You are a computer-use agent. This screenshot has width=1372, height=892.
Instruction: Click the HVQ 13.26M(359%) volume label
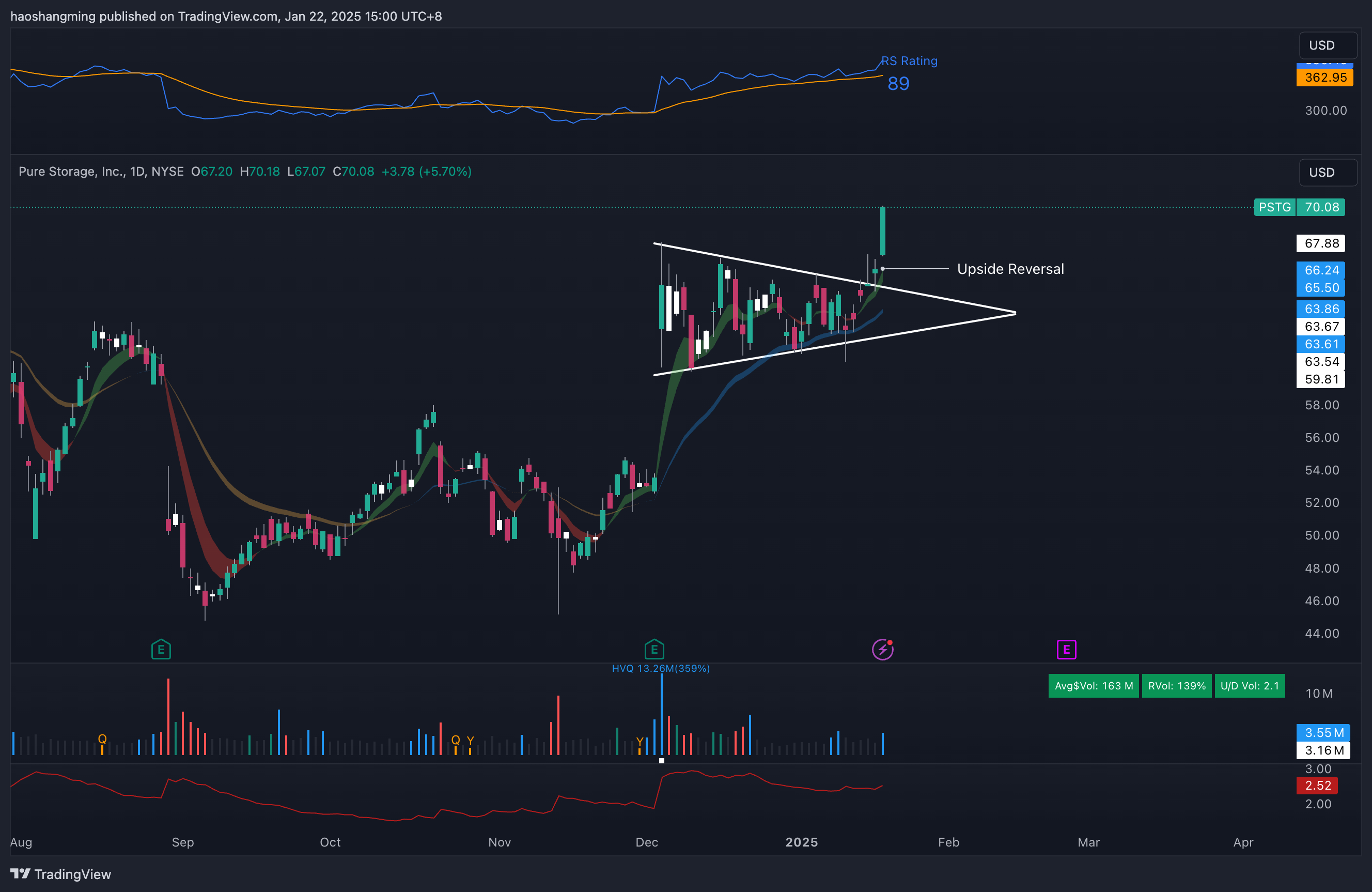coord(660,668)
